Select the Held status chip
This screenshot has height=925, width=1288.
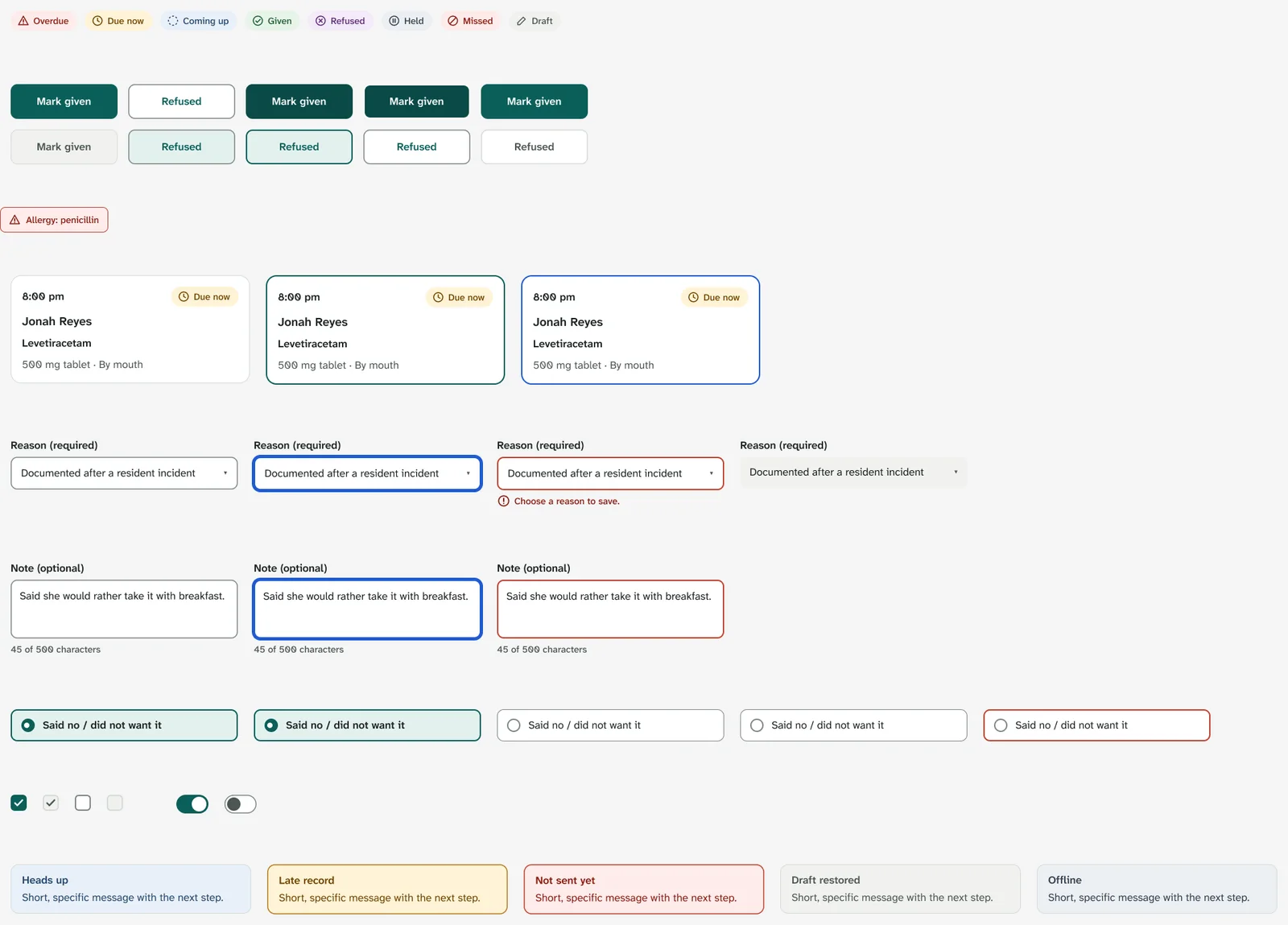tap(407, 21)
